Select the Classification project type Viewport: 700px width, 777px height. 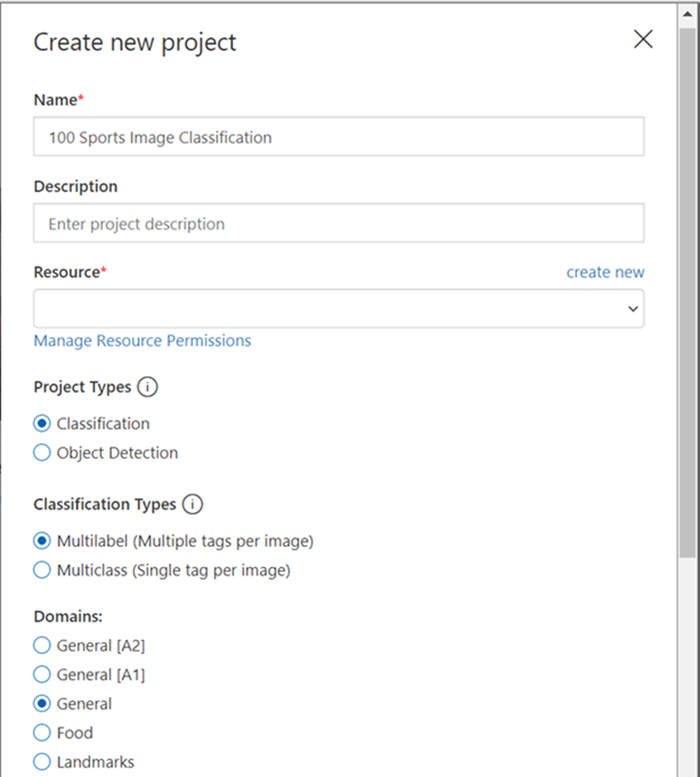click(42, 424)
